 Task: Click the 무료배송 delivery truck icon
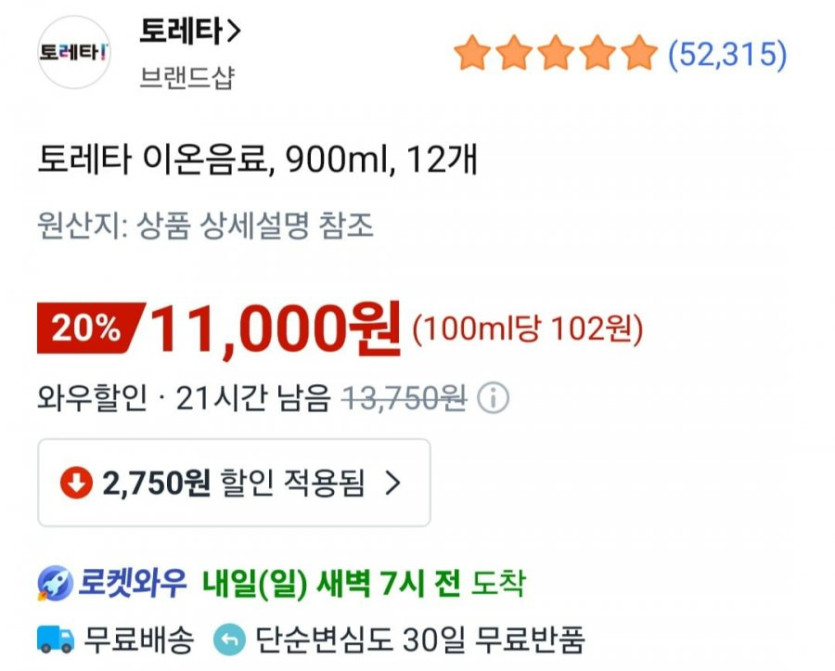click(56, 638)
